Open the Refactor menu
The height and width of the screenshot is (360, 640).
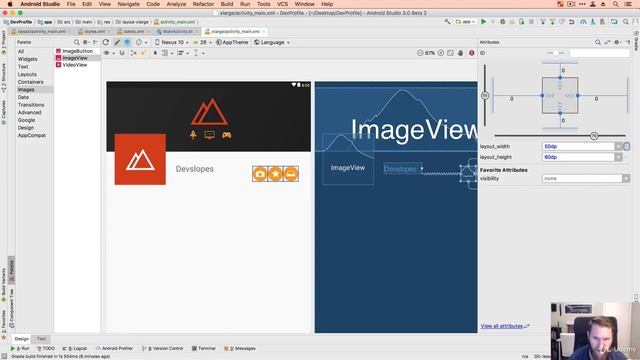203,4
